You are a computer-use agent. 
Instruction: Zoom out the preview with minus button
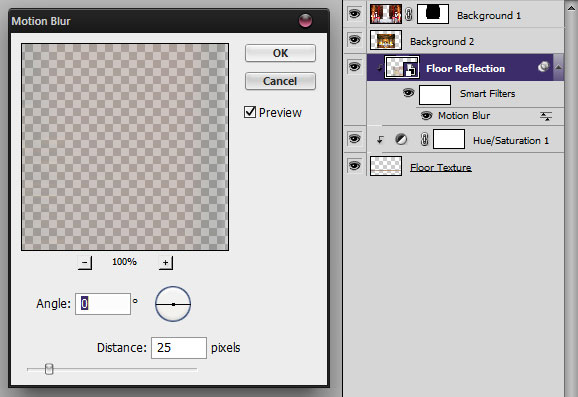coord(85,262)
